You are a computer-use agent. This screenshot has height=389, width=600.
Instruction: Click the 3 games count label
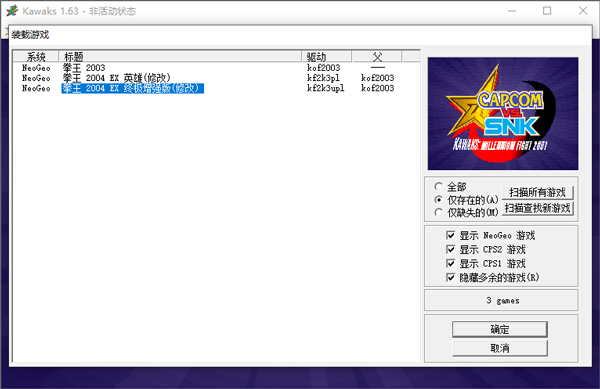point(502,301)
